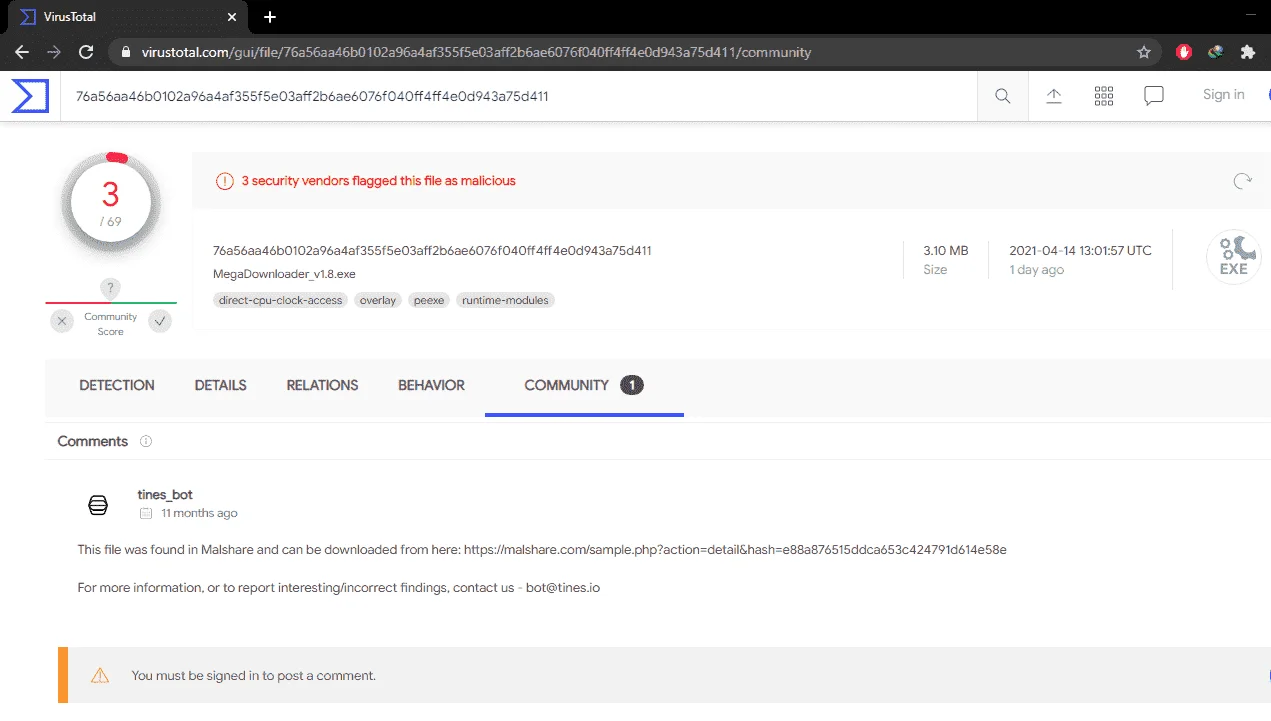This screenshot has width=1271, height=721.
Task: Click the site lock padlock icon
Action: (x=125, y=52)
